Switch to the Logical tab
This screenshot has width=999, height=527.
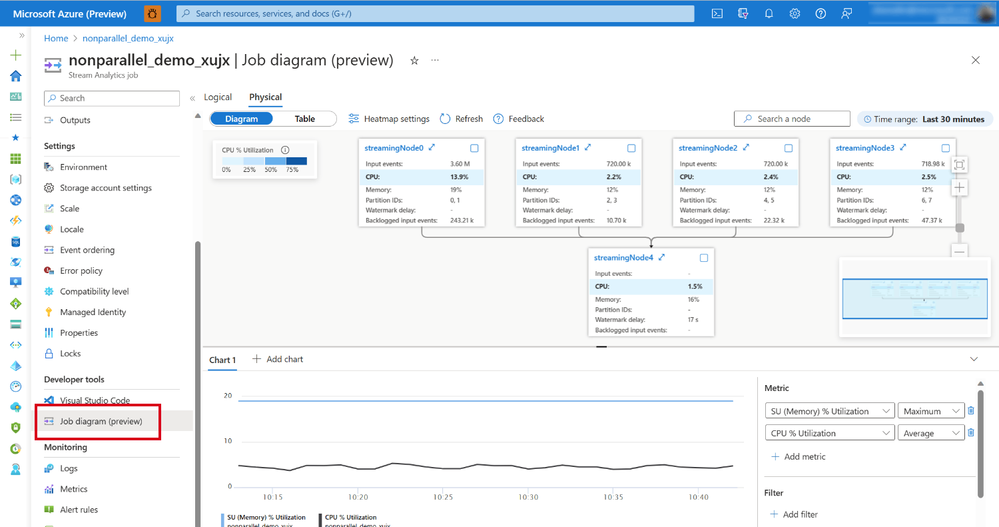click(x=218, y=97)
